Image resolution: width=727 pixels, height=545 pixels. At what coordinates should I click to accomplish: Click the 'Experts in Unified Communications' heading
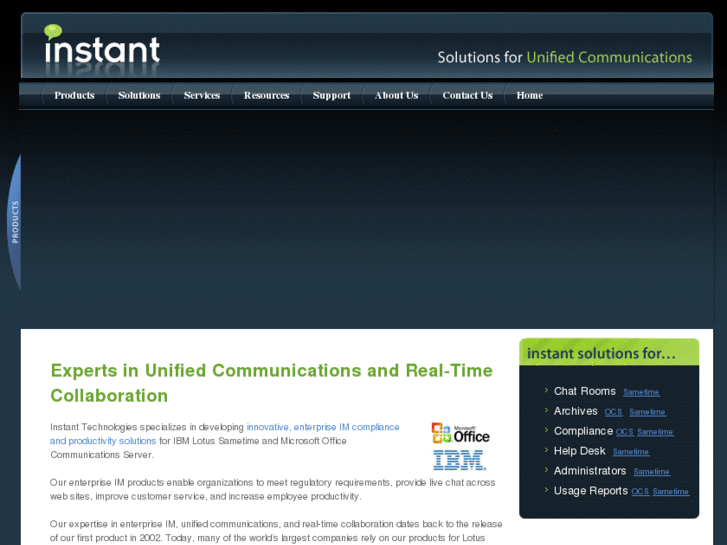(x=271, y=383)
